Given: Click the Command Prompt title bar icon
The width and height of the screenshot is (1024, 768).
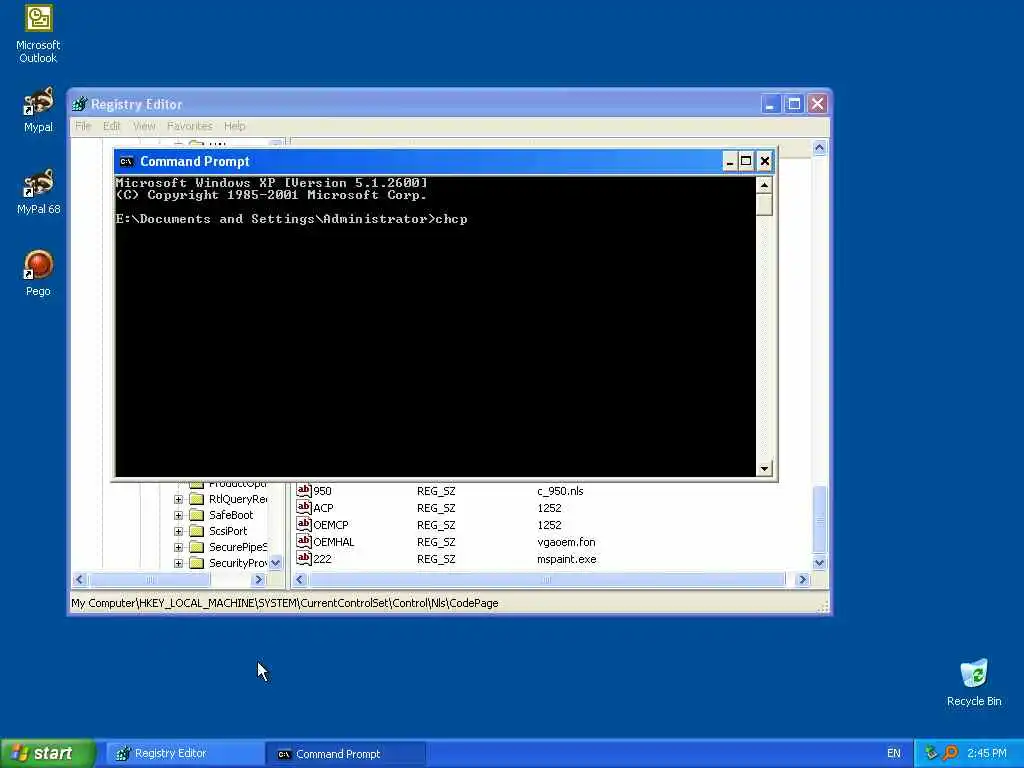Looking at the screenshot, I should pos(126,161).
